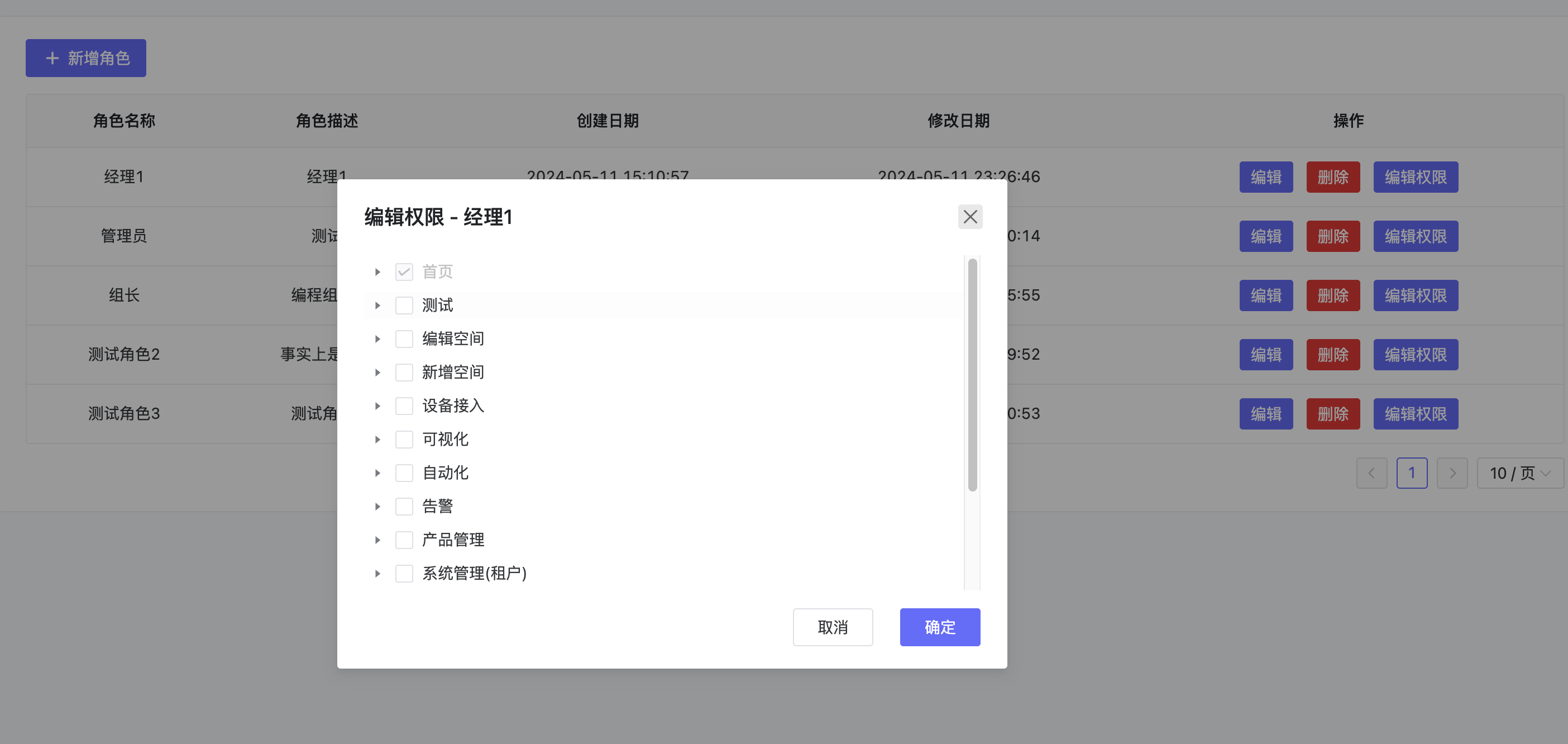Go to the next page arrow
Image resolution: width=1568 pixels, height=744 pixels.
point(1452,473)
